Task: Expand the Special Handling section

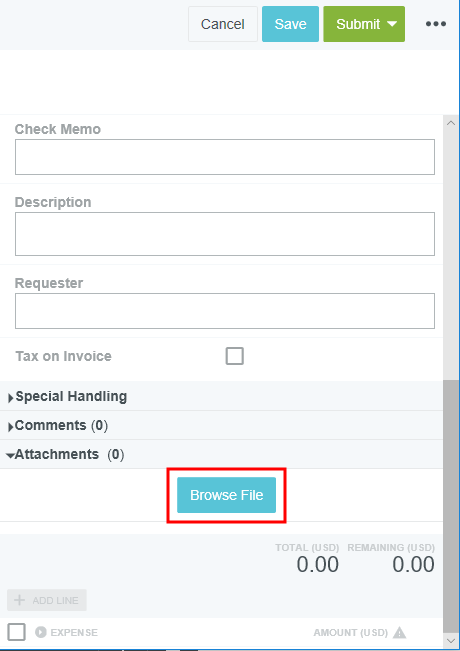Action: tap(68, 396)
